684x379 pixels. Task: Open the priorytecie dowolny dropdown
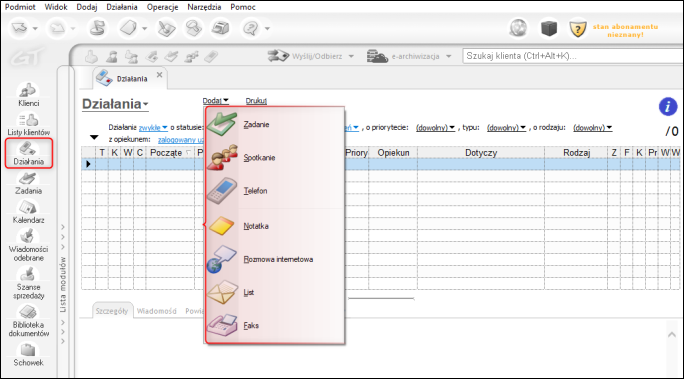click(435, 128)
